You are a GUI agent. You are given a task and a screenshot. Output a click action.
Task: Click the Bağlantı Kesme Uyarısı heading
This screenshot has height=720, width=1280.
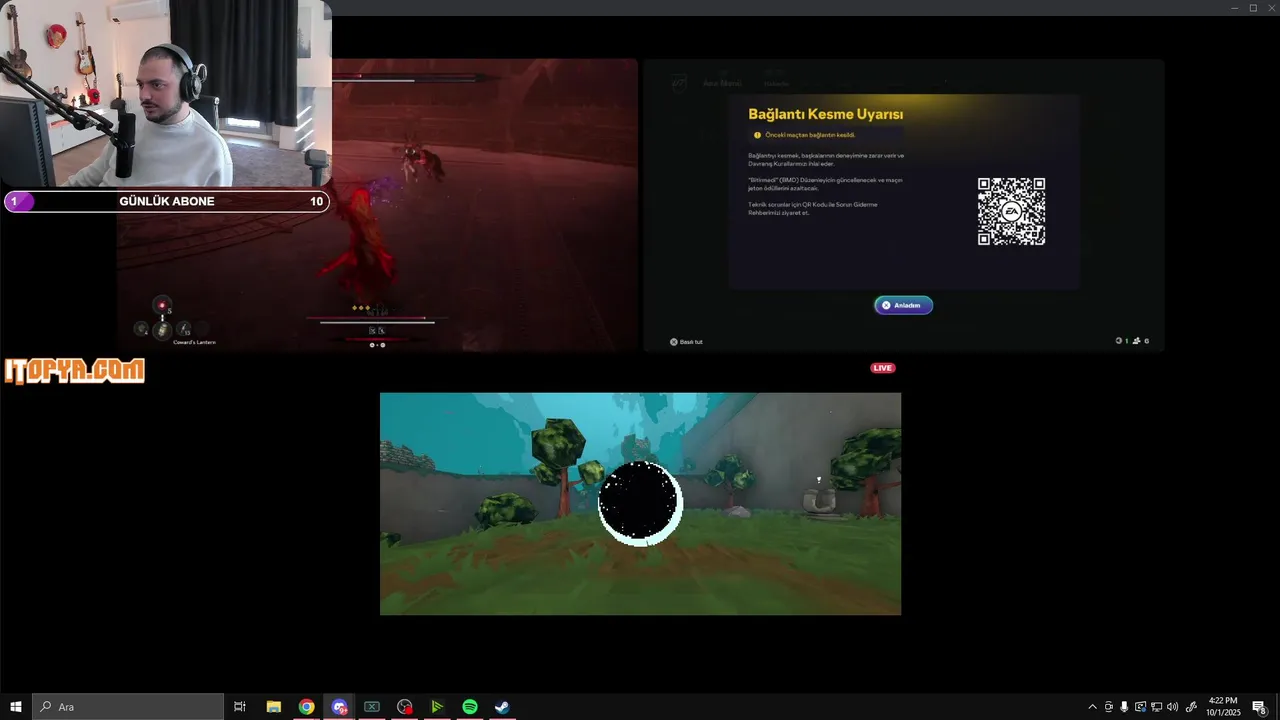[825, 114]
